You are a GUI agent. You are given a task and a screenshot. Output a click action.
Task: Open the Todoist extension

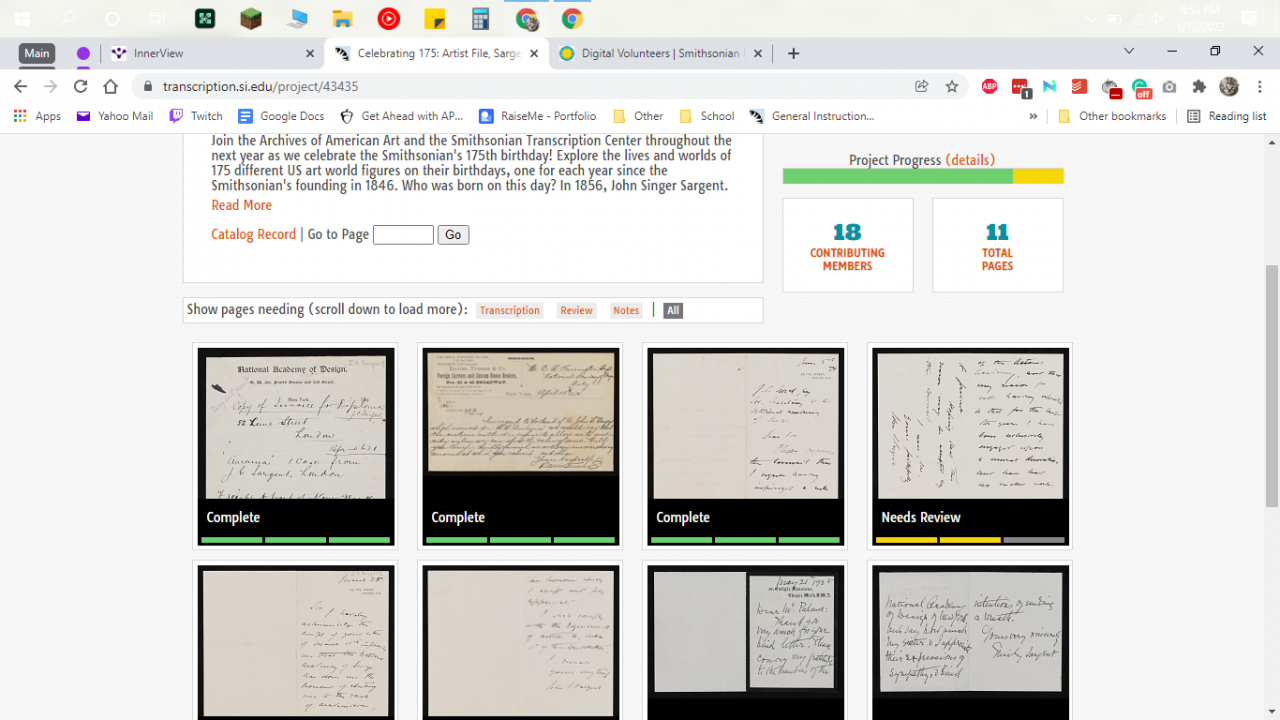pyautogui.click(x=1079, y=86)
